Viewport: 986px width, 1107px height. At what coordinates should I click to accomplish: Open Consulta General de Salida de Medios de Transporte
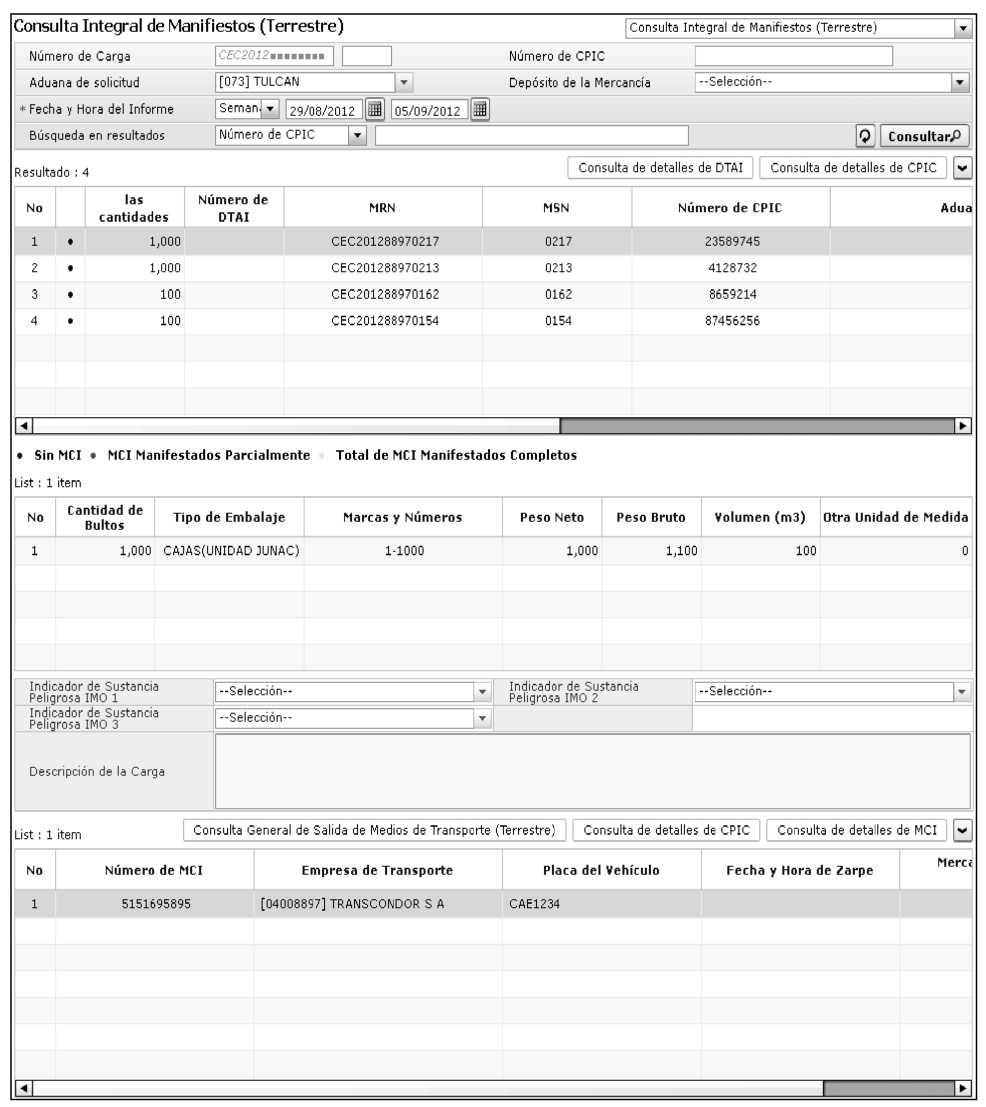pyautogui.click(x=374, y=831)
